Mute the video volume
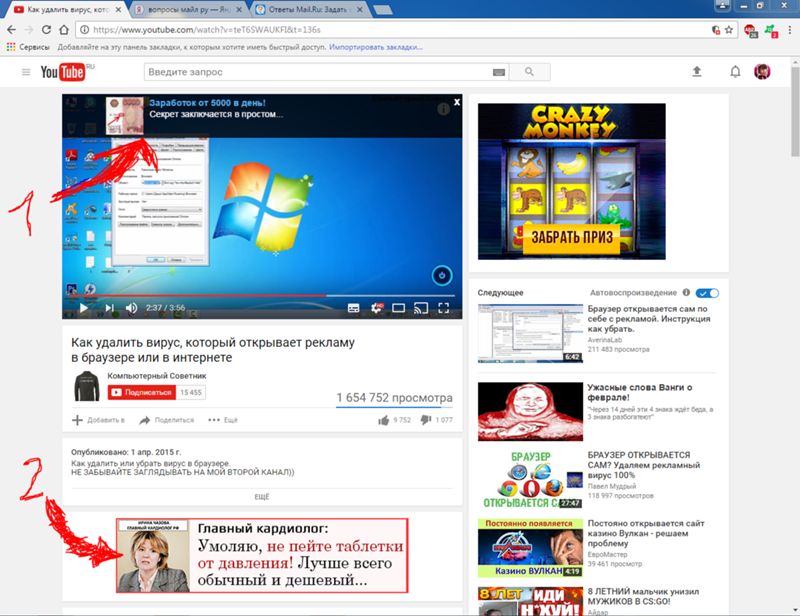This screenshot has height=616, width=800. (x=131, y=308)
